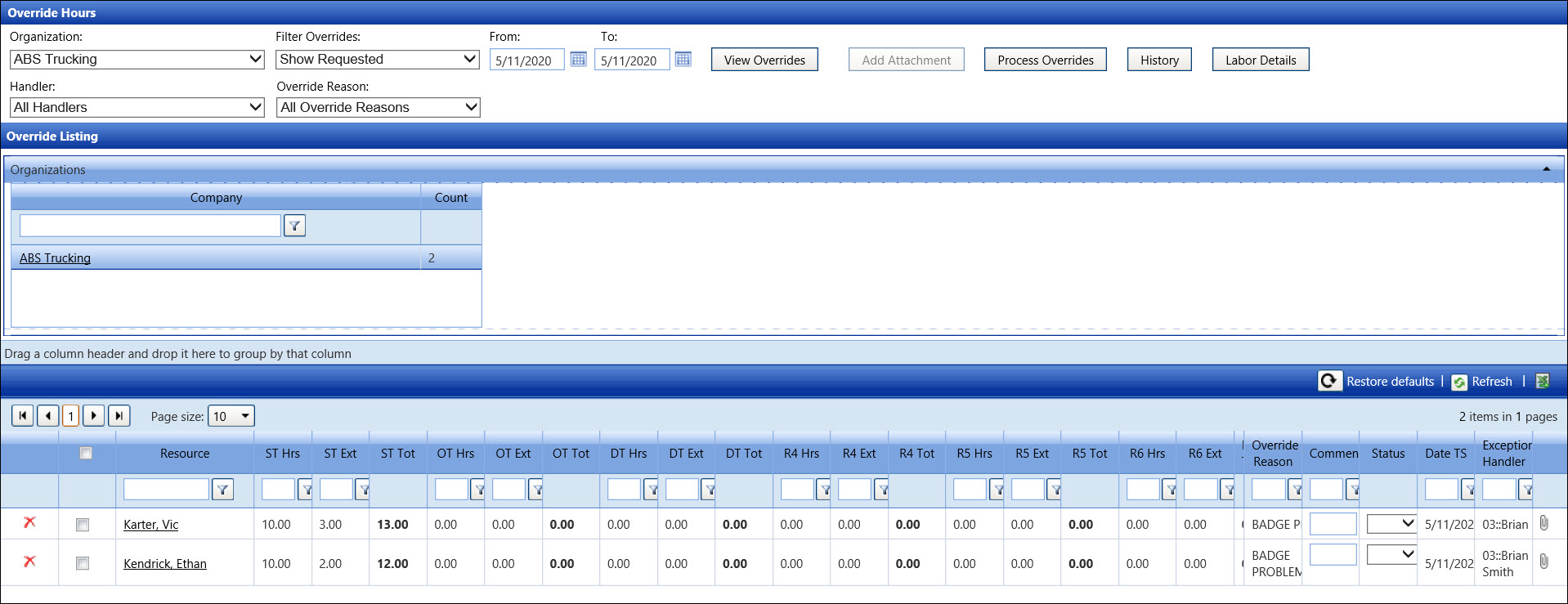This screenshot has height=604, width=1568.
Task: Click the red X beside Karter, Vic
Action: (x=30, y=523)
